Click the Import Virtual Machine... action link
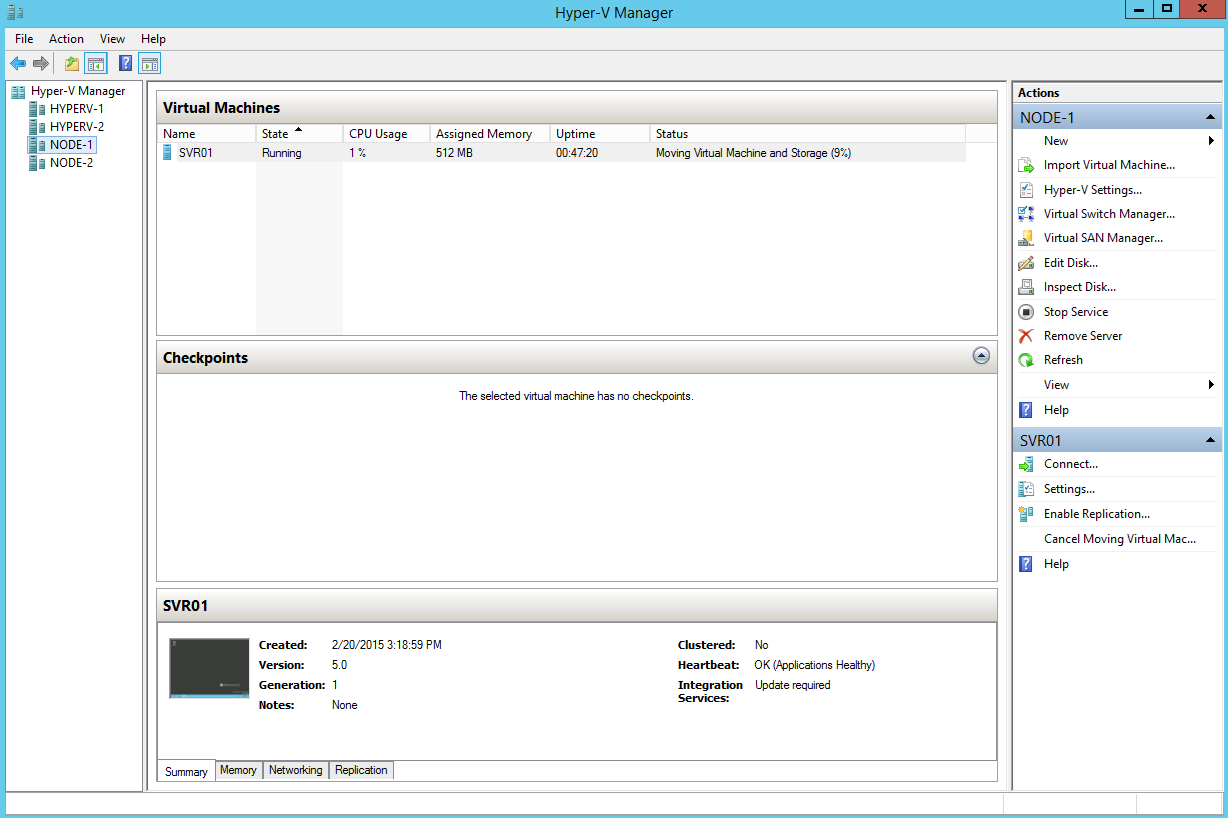 pos(1109,165)
